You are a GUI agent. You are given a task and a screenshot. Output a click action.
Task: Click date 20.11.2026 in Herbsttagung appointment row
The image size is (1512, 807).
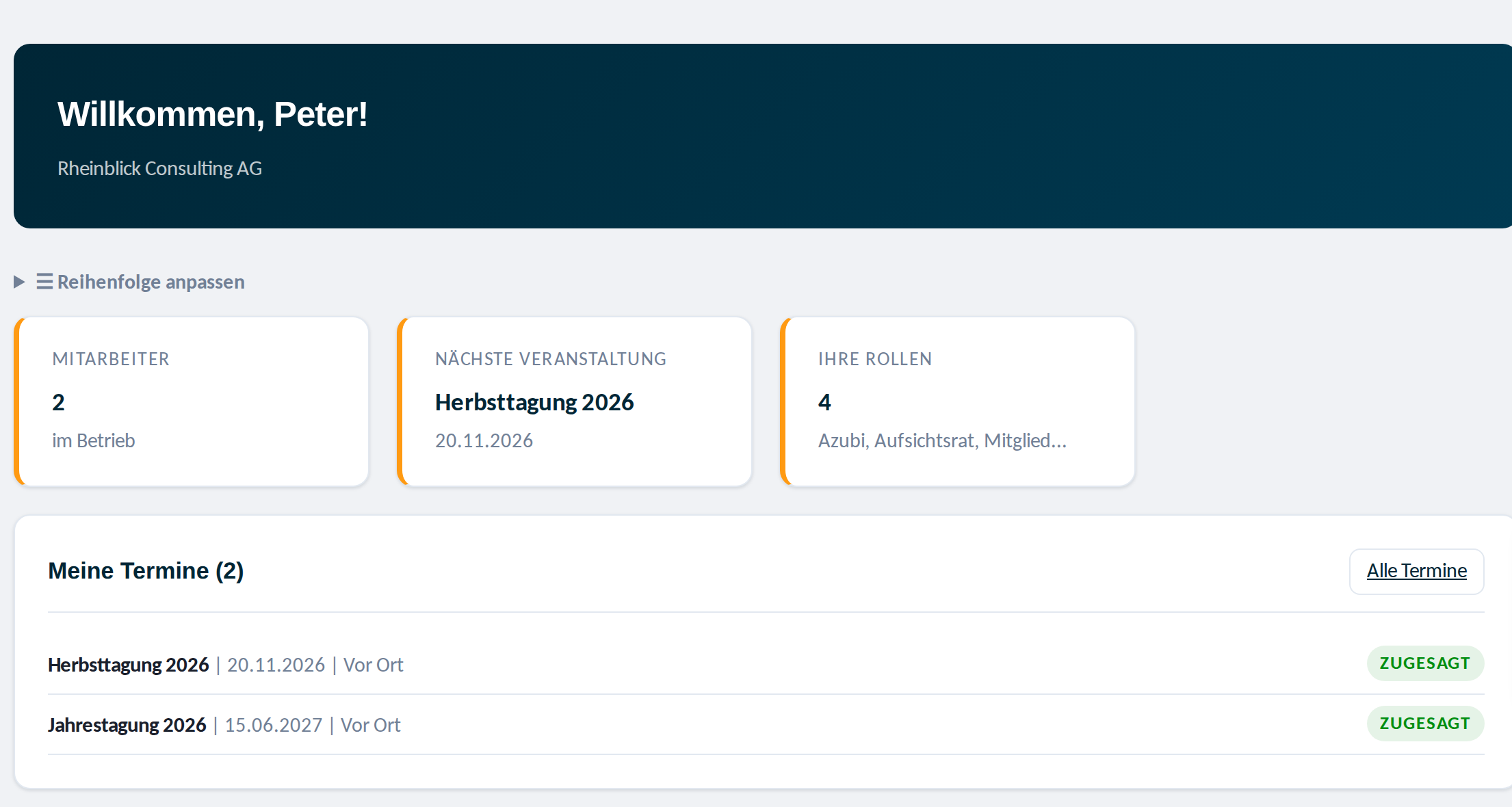pos(276,665)
